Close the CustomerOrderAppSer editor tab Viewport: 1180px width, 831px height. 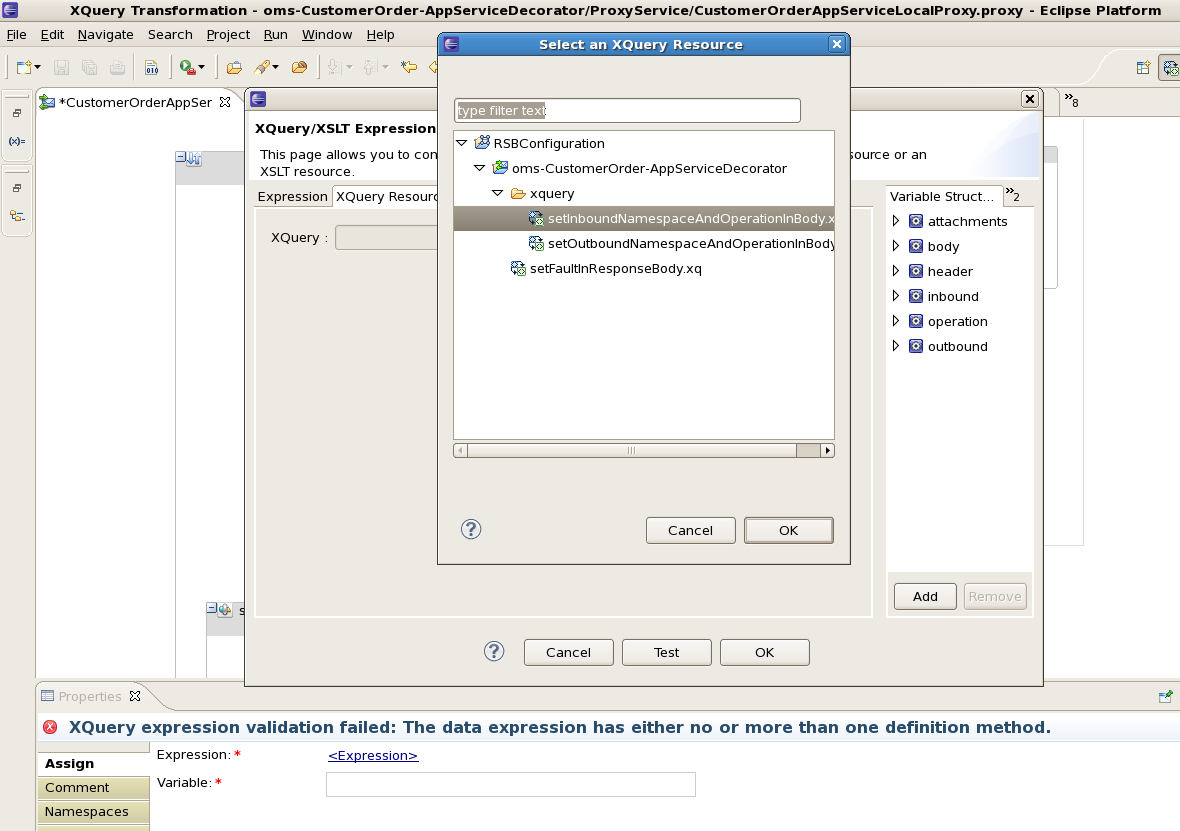click(224, 102)
